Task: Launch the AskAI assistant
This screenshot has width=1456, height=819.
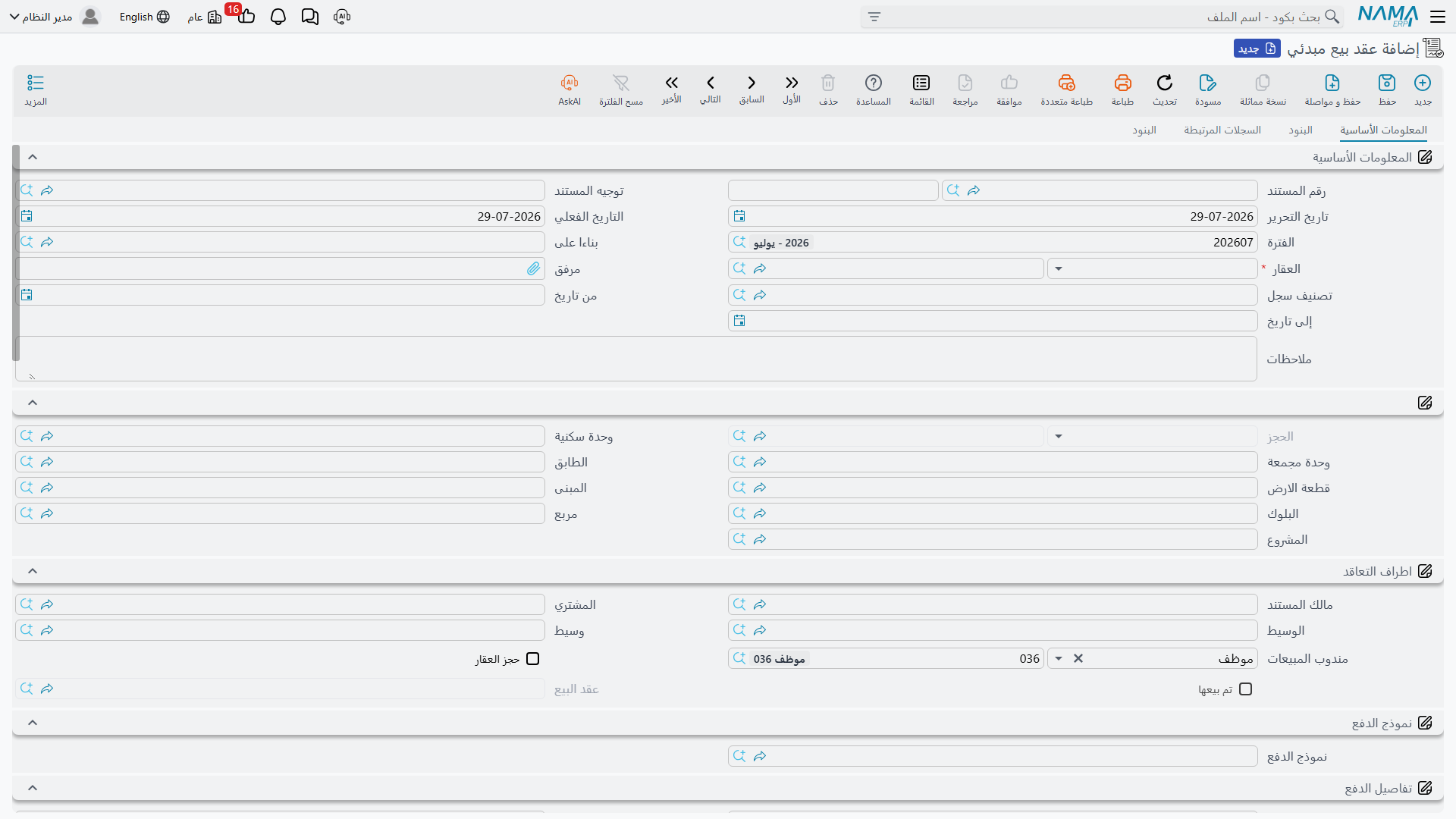Action: (570, 89)
